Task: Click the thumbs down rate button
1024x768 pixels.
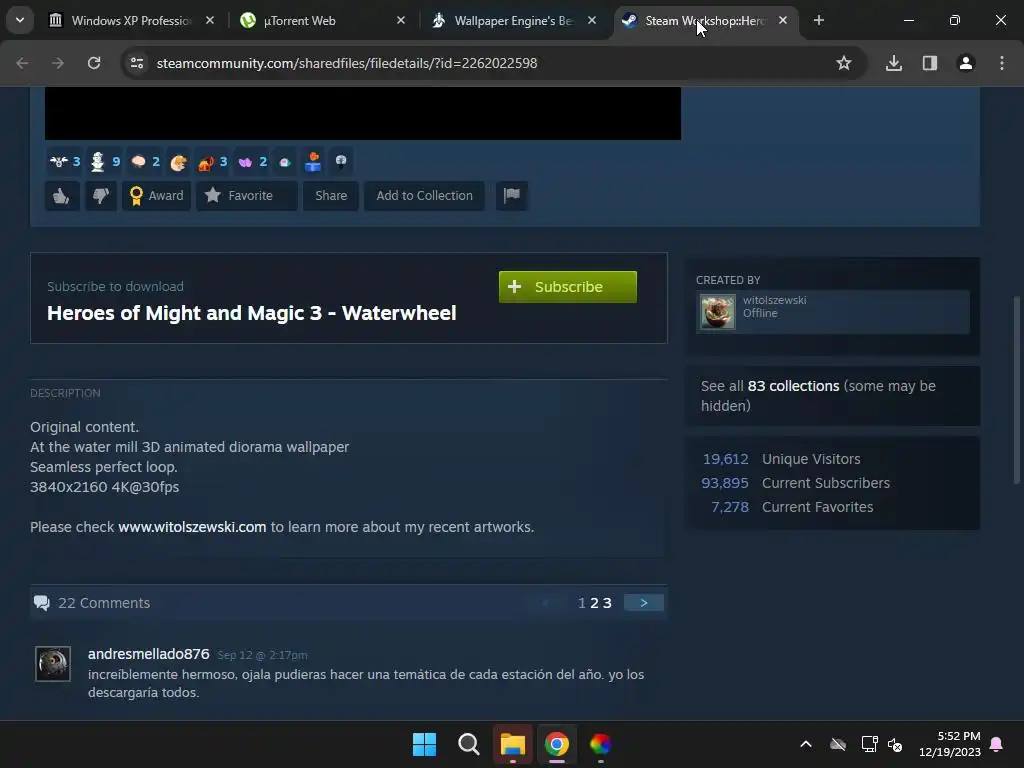Action: point(101,196)
